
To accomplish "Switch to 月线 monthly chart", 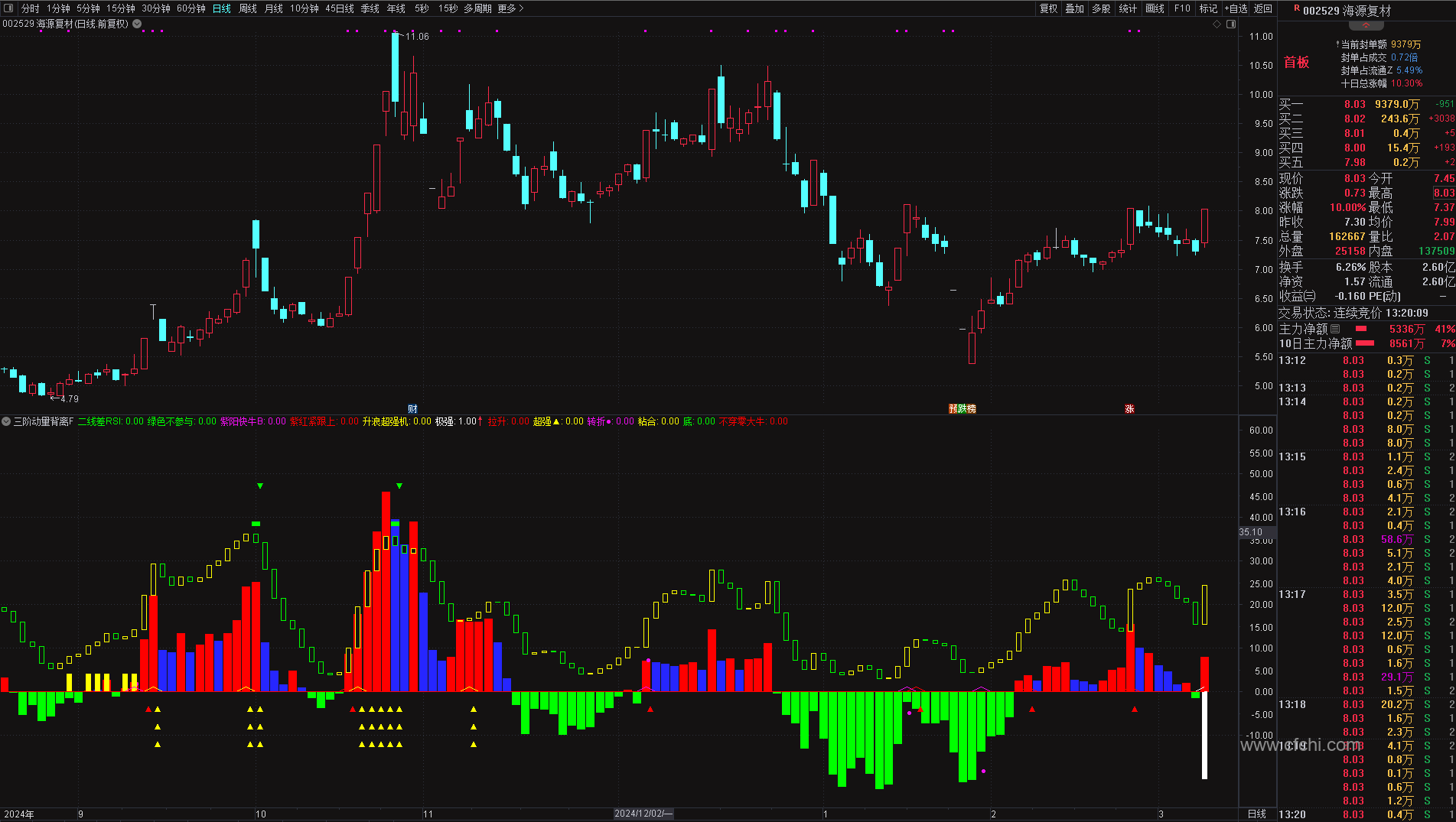I will click(x=274, y=8).
